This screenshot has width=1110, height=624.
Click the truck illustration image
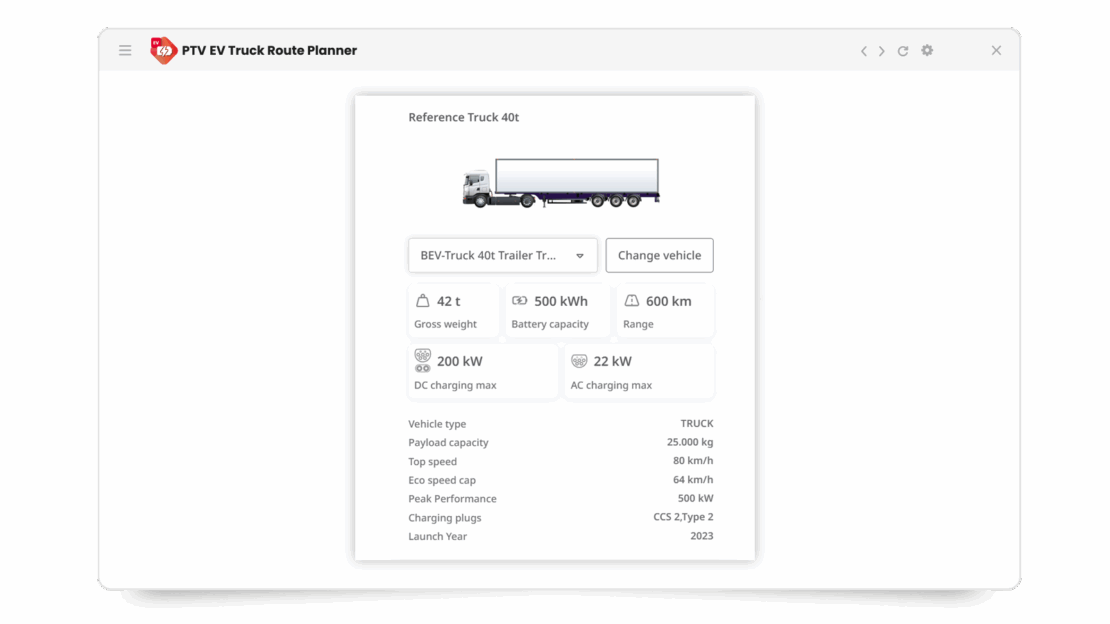click(560, 183)
